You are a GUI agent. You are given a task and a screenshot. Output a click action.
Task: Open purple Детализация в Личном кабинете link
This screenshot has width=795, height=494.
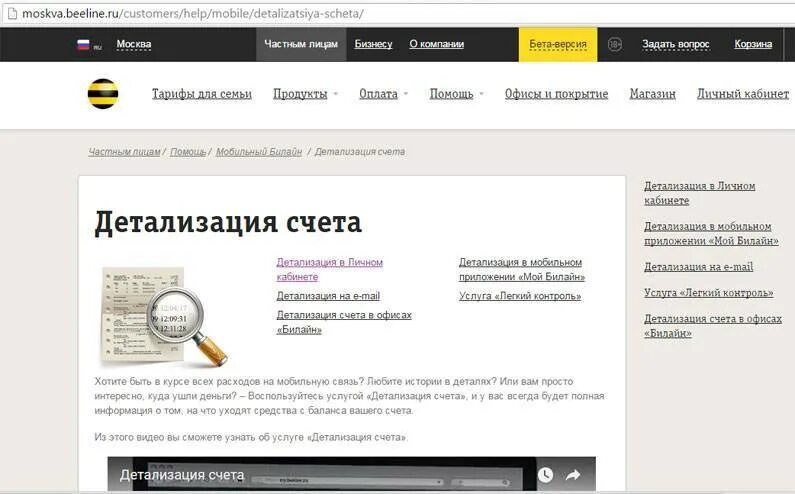pyautogui.click(x=330, y=269)
